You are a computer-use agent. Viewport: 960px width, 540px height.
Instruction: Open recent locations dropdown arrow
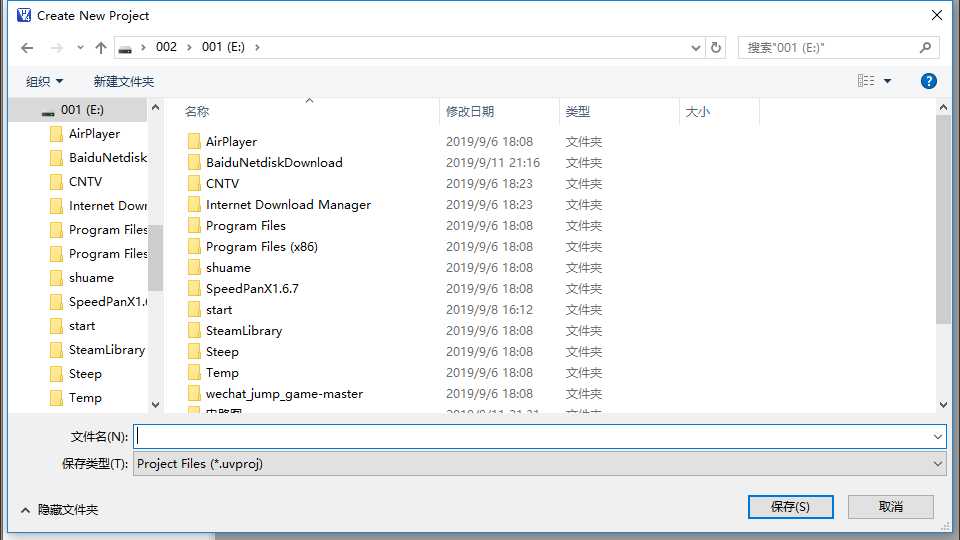tap(80, 48)
